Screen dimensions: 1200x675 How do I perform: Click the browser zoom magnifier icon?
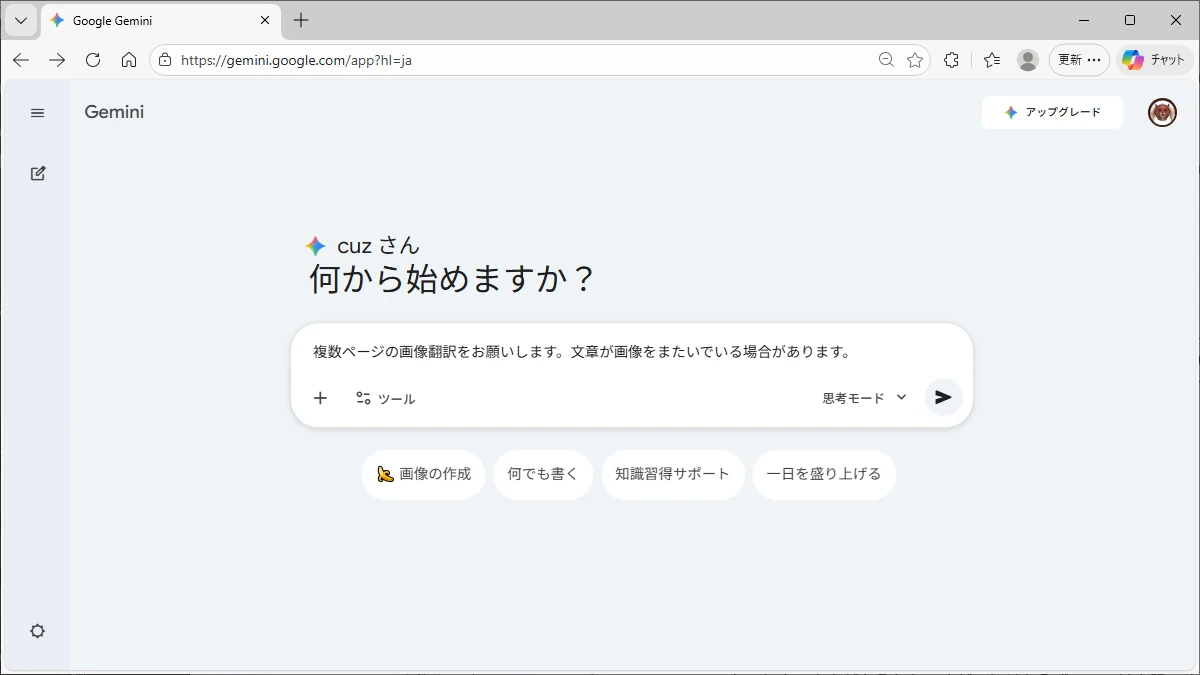coord(886,60)
